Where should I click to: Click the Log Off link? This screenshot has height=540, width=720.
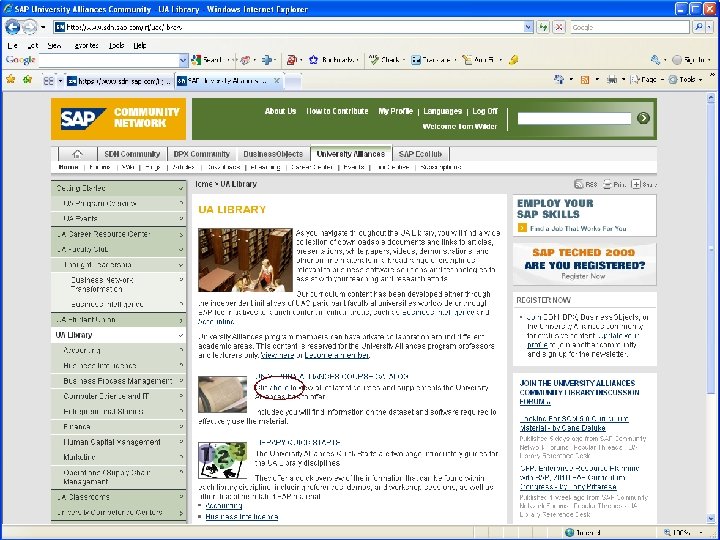tap(485, 111)
